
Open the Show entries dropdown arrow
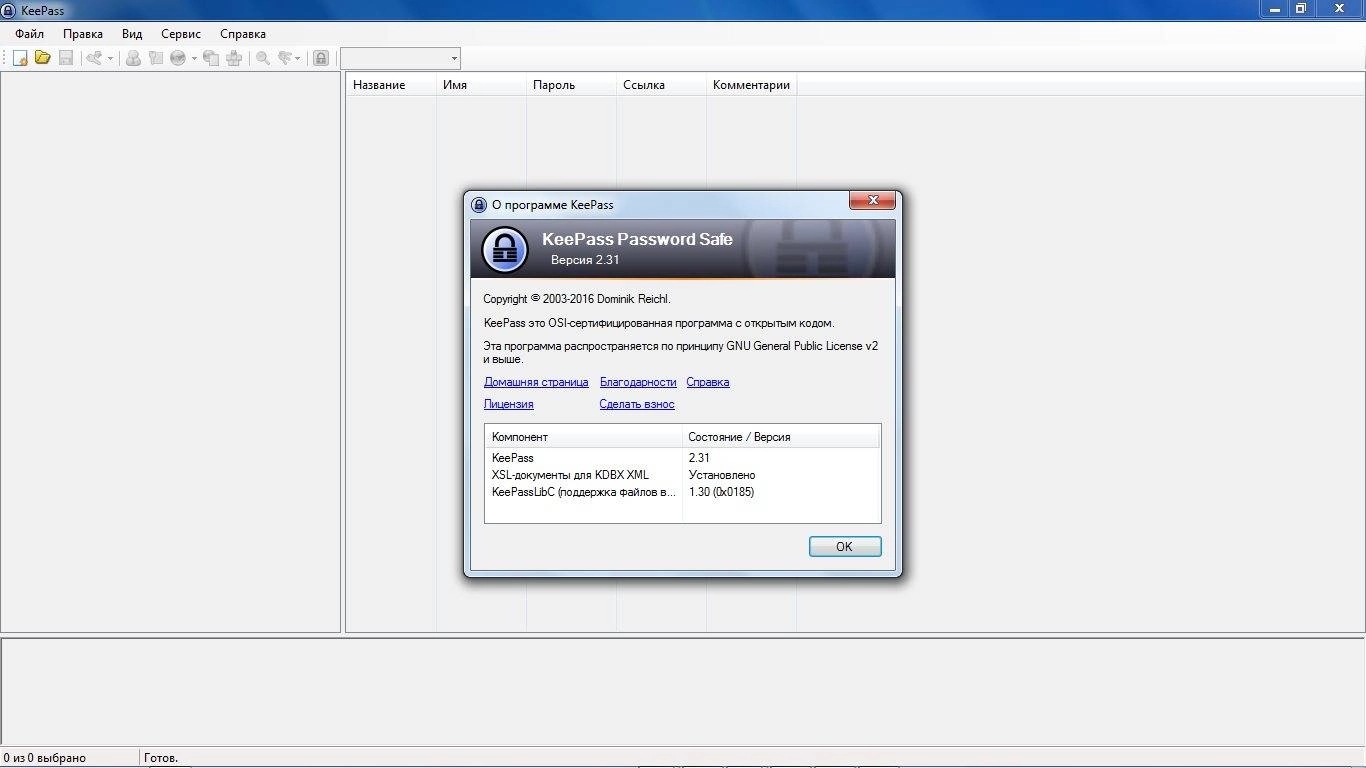pos(298,58)
